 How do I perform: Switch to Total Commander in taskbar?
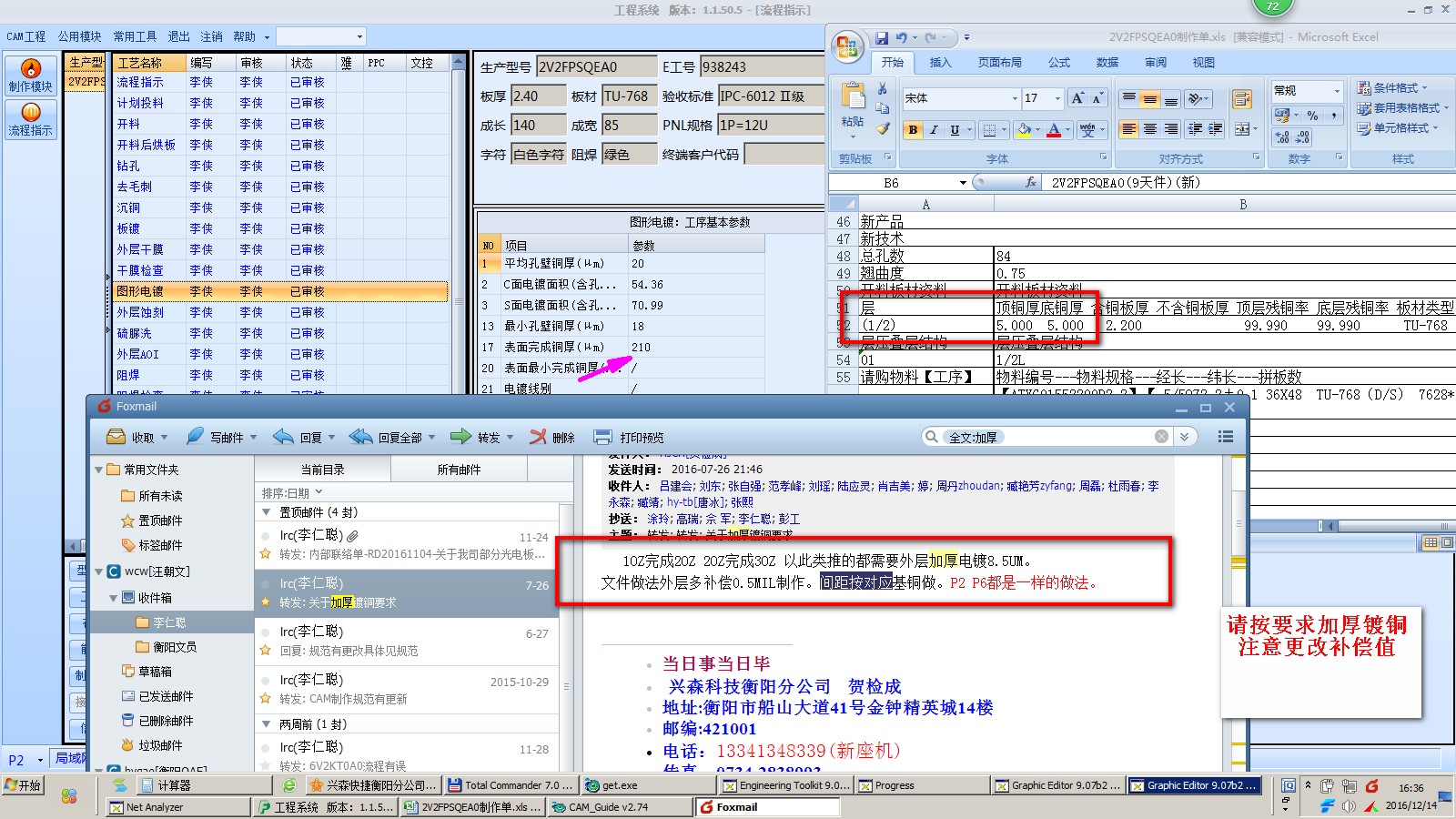click(512, 785)
